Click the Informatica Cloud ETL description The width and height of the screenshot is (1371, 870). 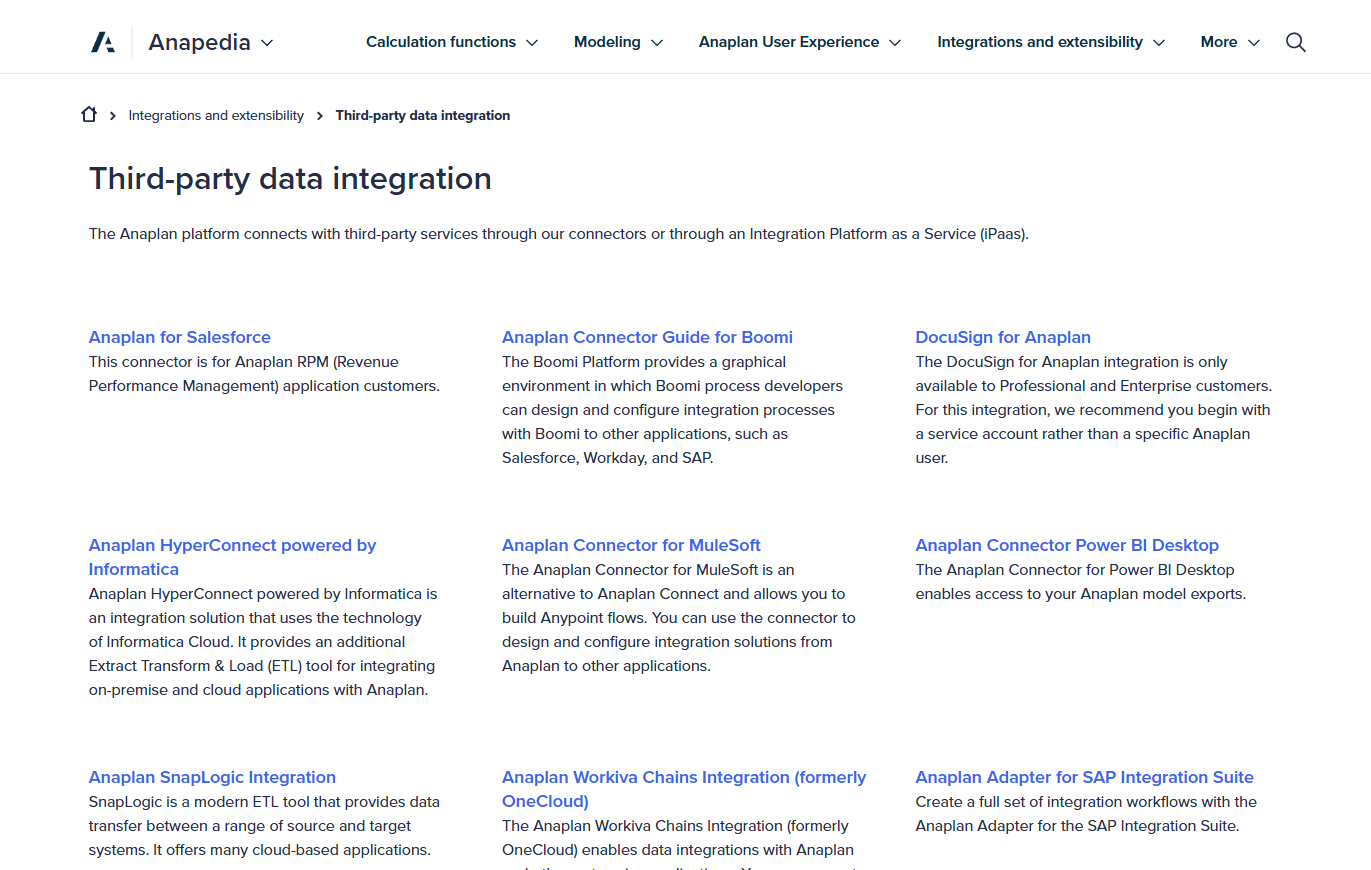pos(263,642)
